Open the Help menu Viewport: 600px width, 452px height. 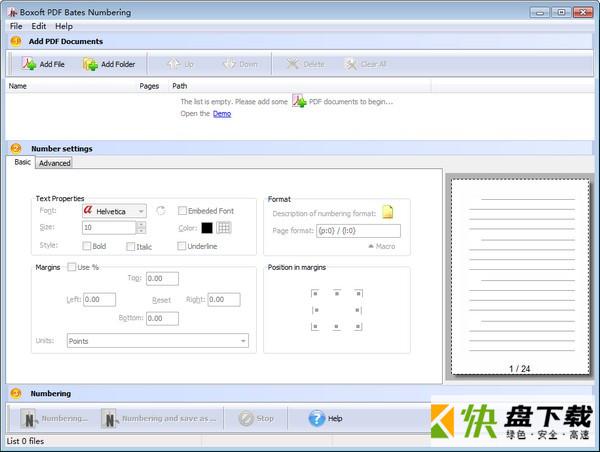coord(64,26)
